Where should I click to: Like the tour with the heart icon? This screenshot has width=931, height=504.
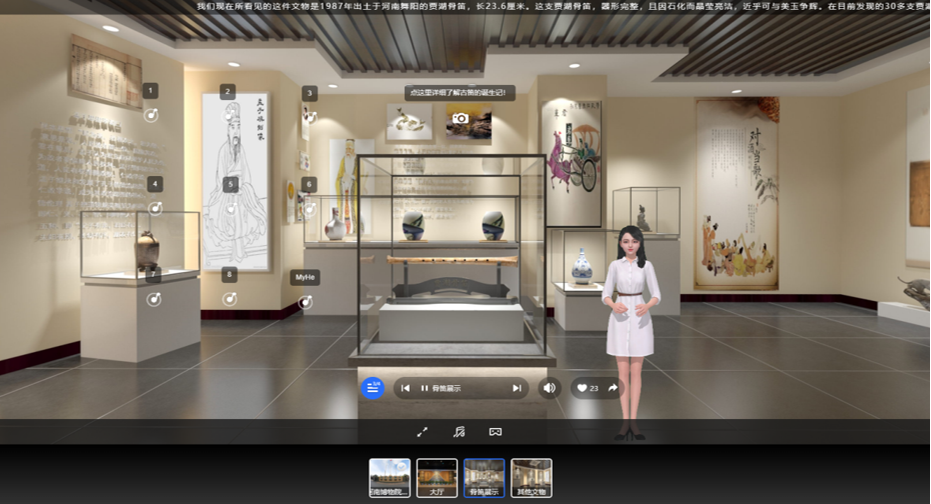click(581, 388)
